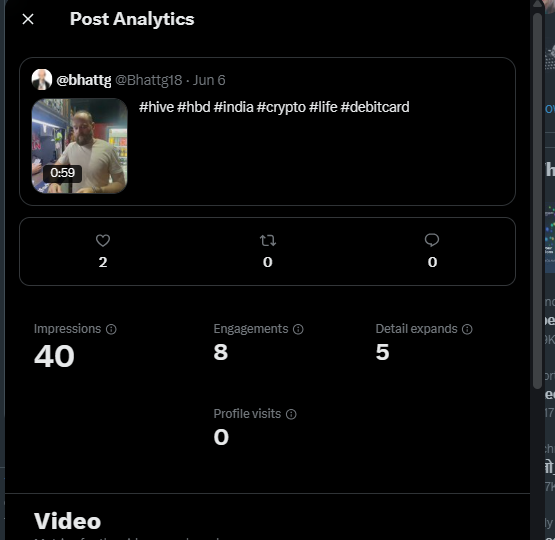The image size is (555, 540).
Task: Click the @Bhattg18 handle
Action: [149, 80]
